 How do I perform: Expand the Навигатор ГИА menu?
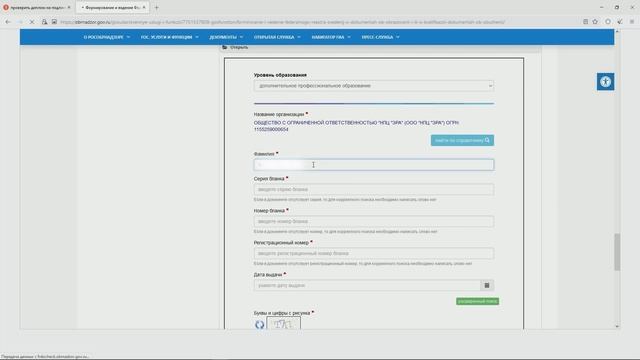331,37
